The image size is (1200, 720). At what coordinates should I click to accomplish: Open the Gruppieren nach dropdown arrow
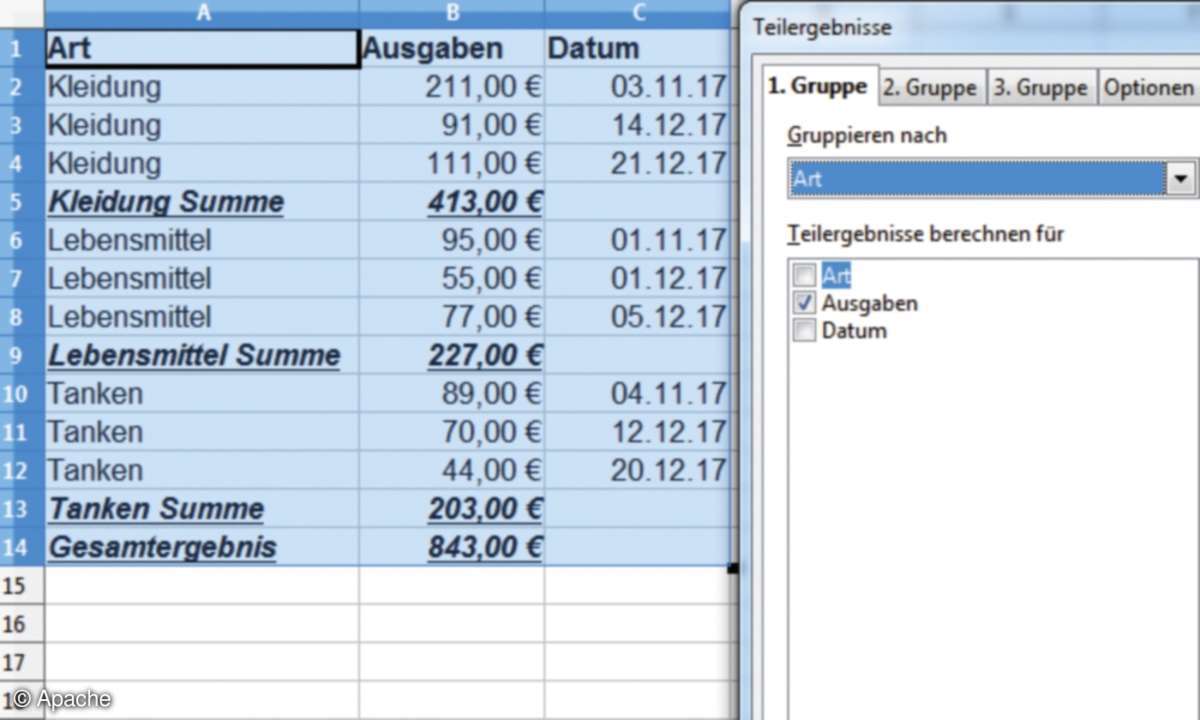coord(1182,179)
